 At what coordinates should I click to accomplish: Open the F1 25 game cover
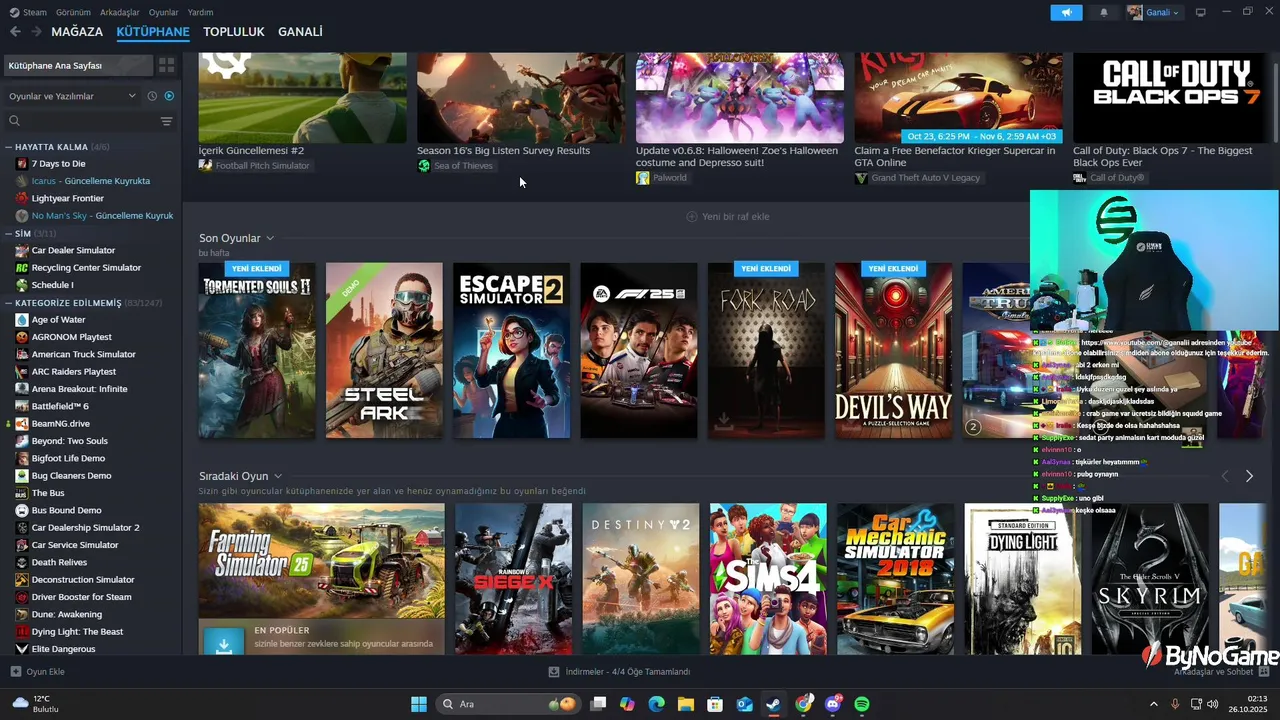coord(639,350)
